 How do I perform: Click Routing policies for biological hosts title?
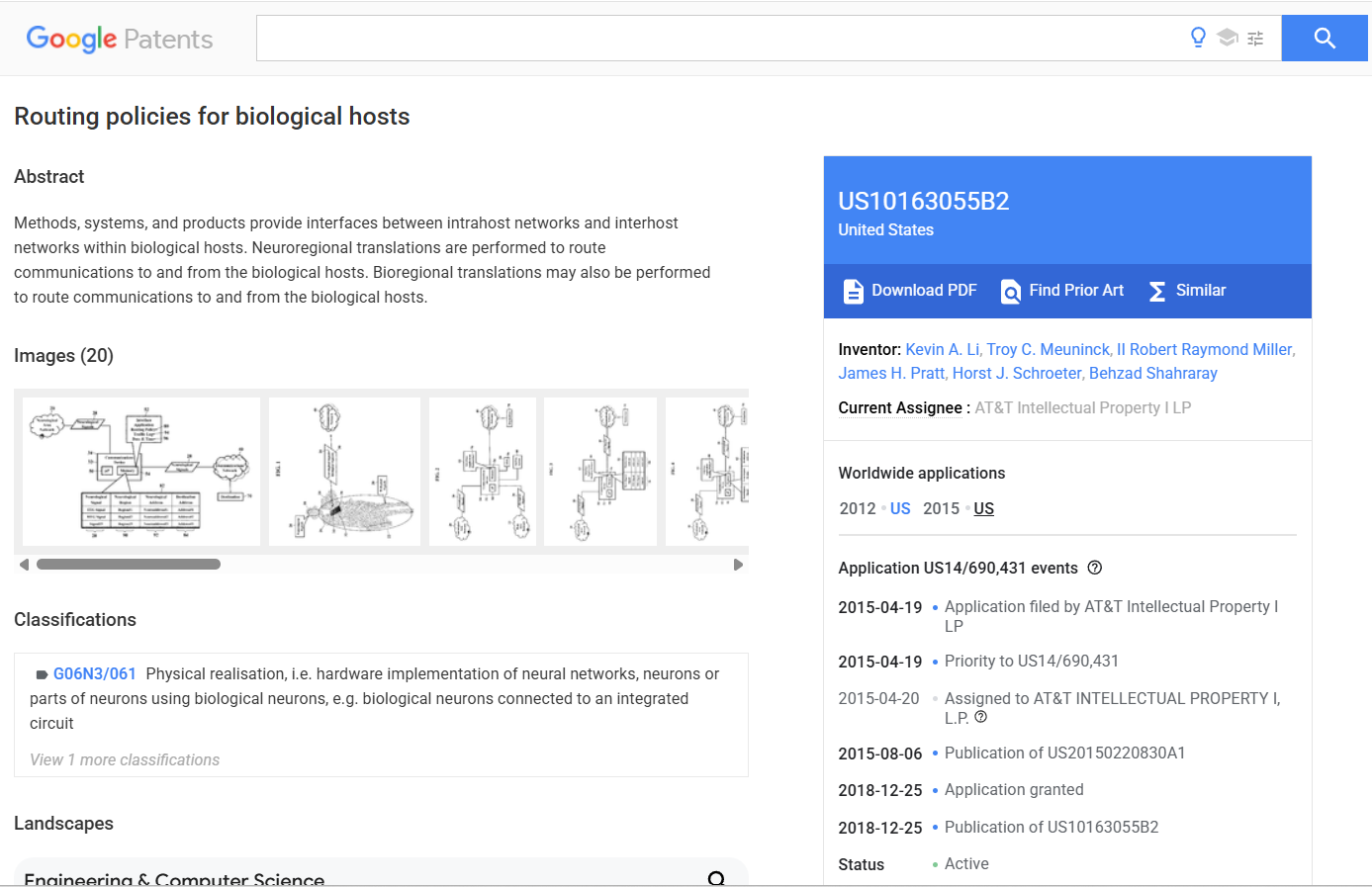(212, 116)
